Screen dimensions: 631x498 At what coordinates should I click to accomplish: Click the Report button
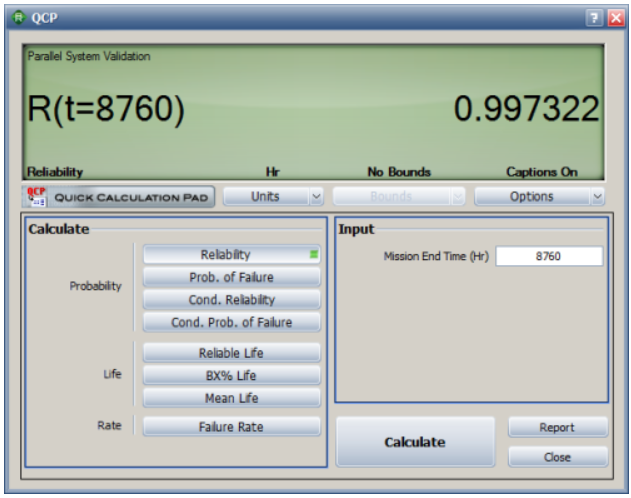558,427
